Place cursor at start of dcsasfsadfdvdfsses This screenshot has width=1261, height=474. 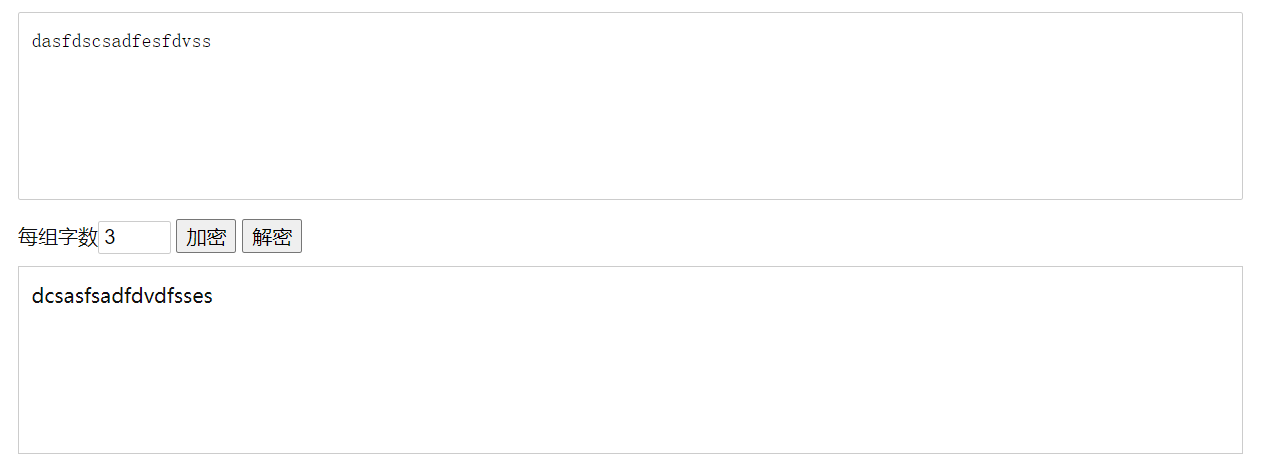click(x=32, y=297)
